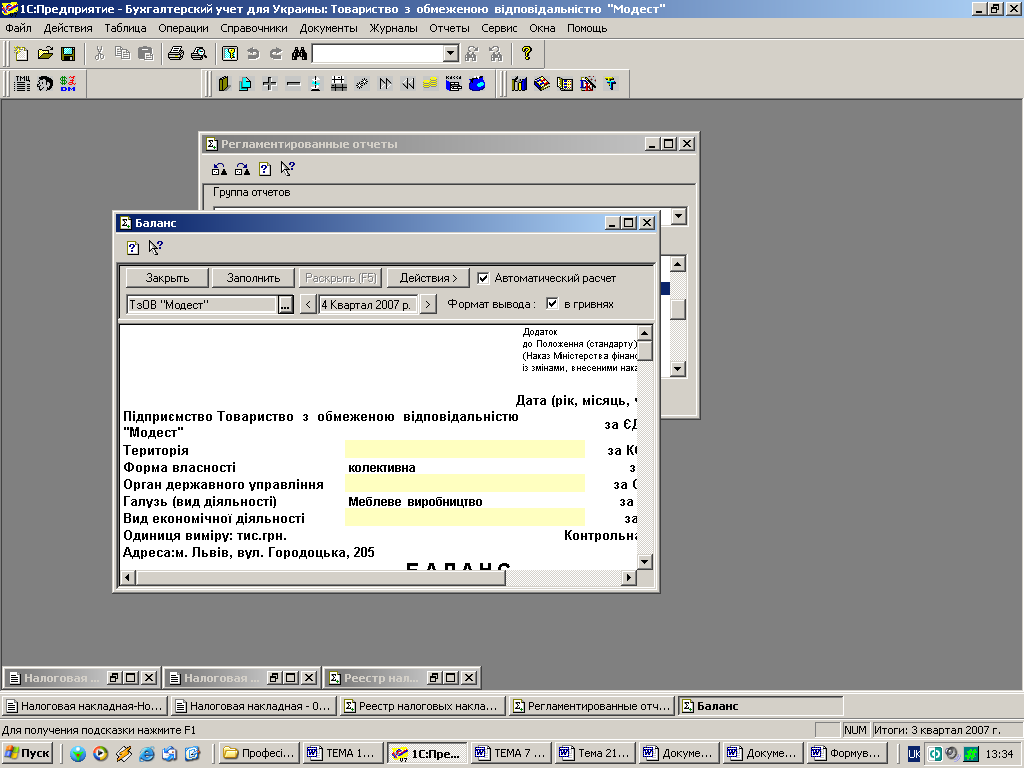This screenshot has width=1024, height=768.
Task: Open the chart of accounts book icon
Action: 223,84
